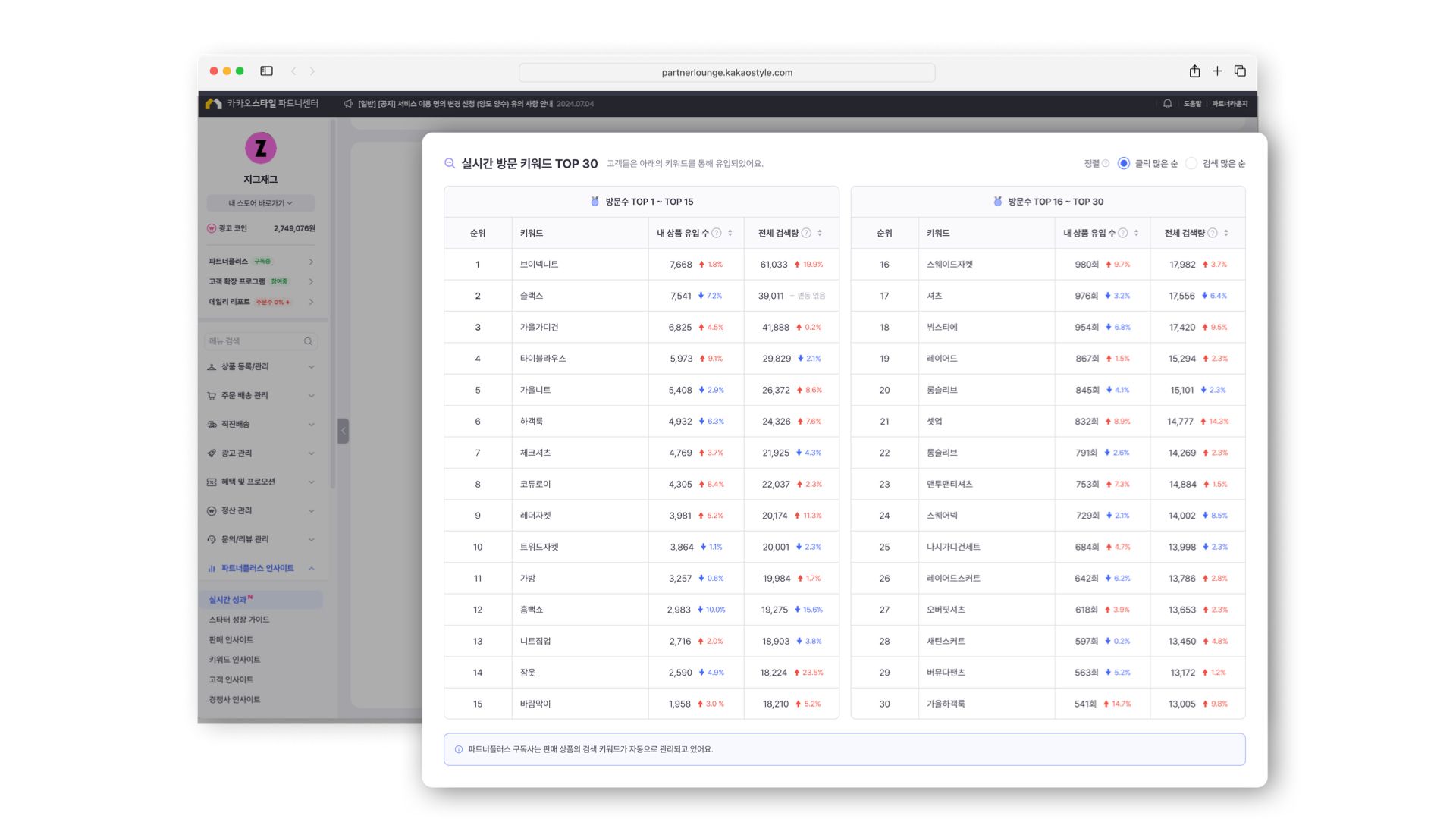The width and height of the screenshot is (1456, 819).
Task: Click the browser address bar
Action: pyautogui.click(x=726, y=73)
